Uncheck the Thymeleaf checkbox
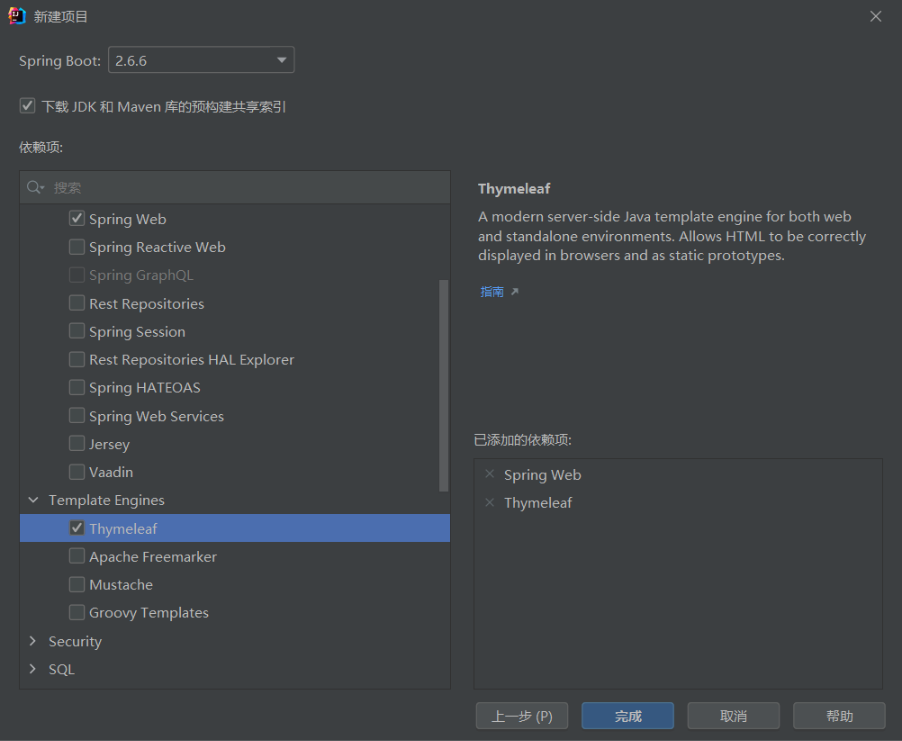902x741 pixels. pyautogui.click(x=77, y=528)
